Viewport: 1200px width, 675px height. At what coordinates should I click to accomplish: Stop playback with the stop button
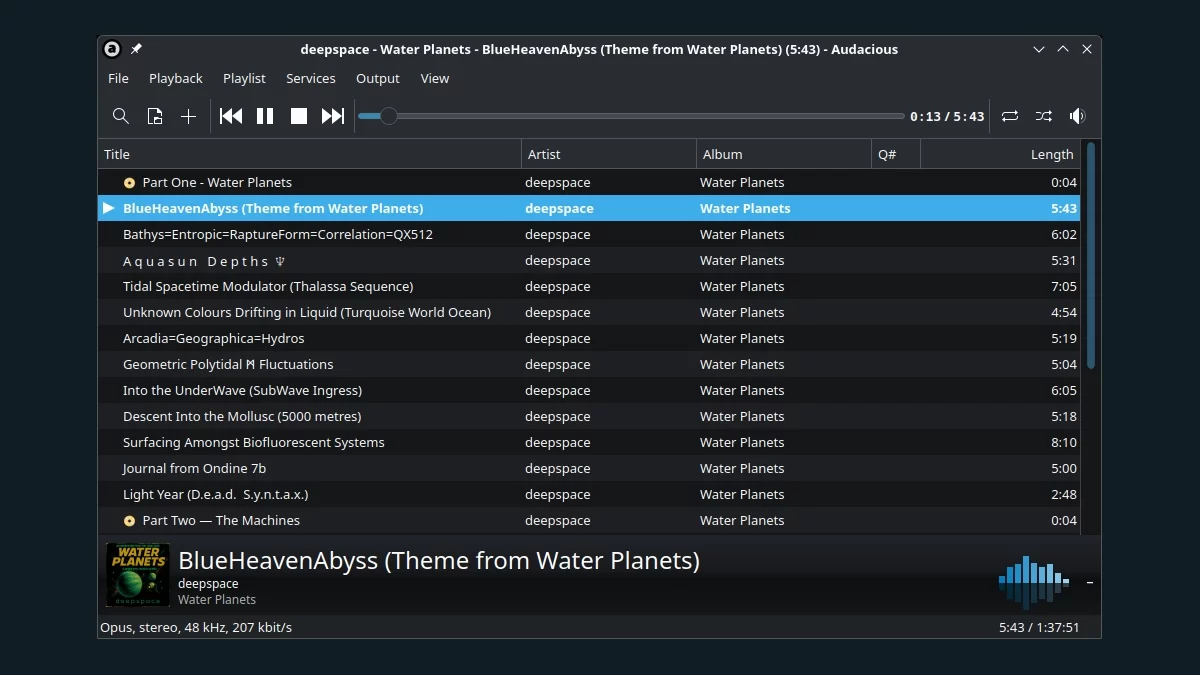(x=299, y=116)
